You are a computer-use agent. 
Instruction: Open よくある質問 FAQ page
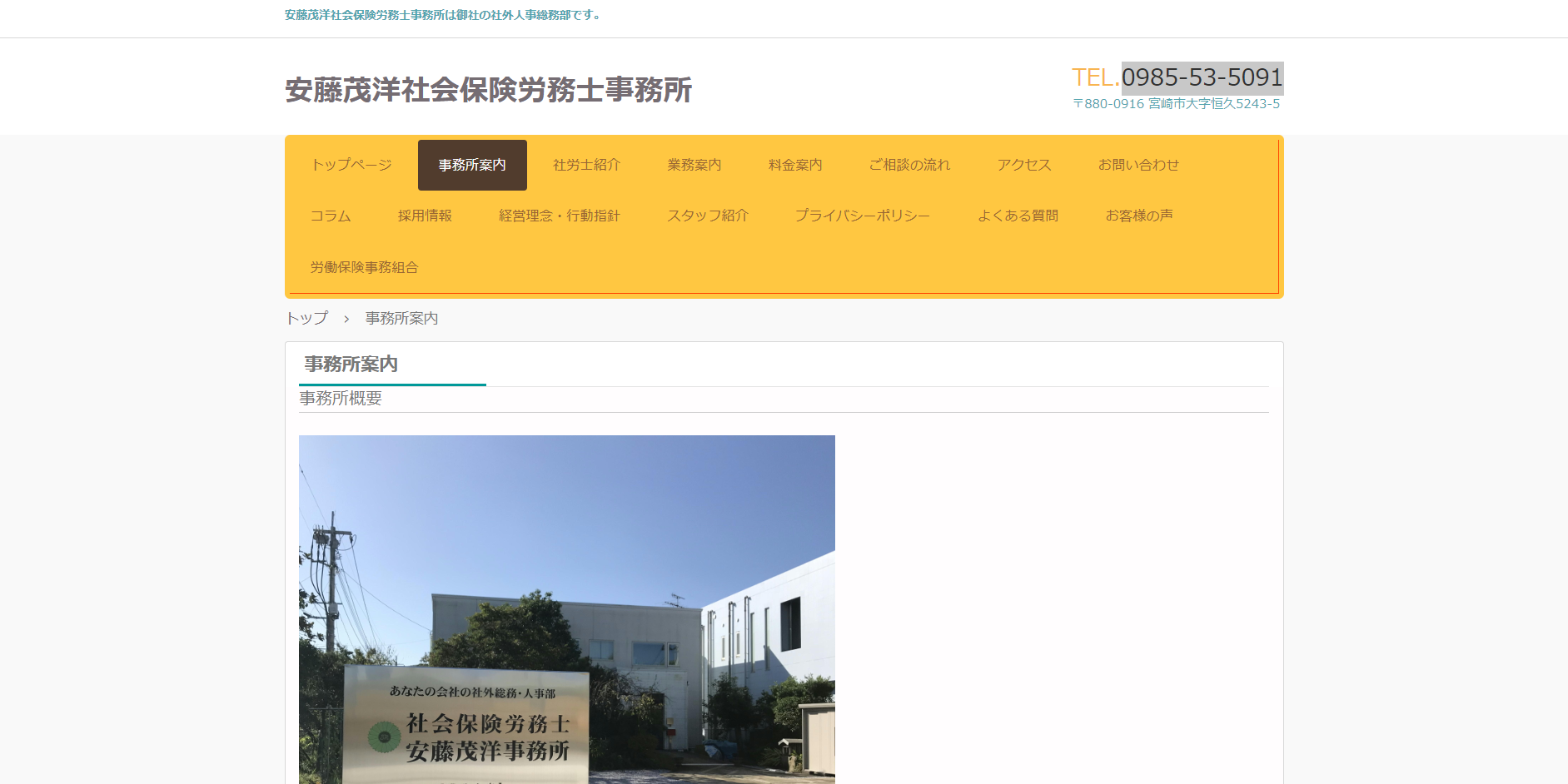[x=1018, y=216]
